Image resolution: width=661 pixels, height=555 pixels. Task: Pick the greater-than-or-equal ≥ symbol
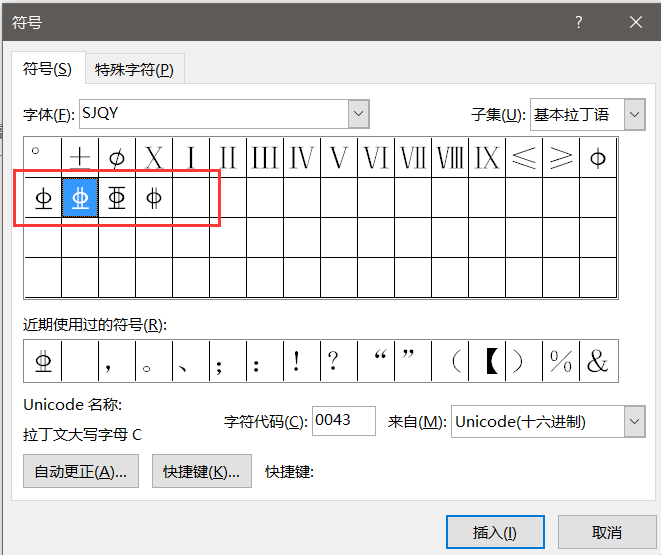(561, 158)
